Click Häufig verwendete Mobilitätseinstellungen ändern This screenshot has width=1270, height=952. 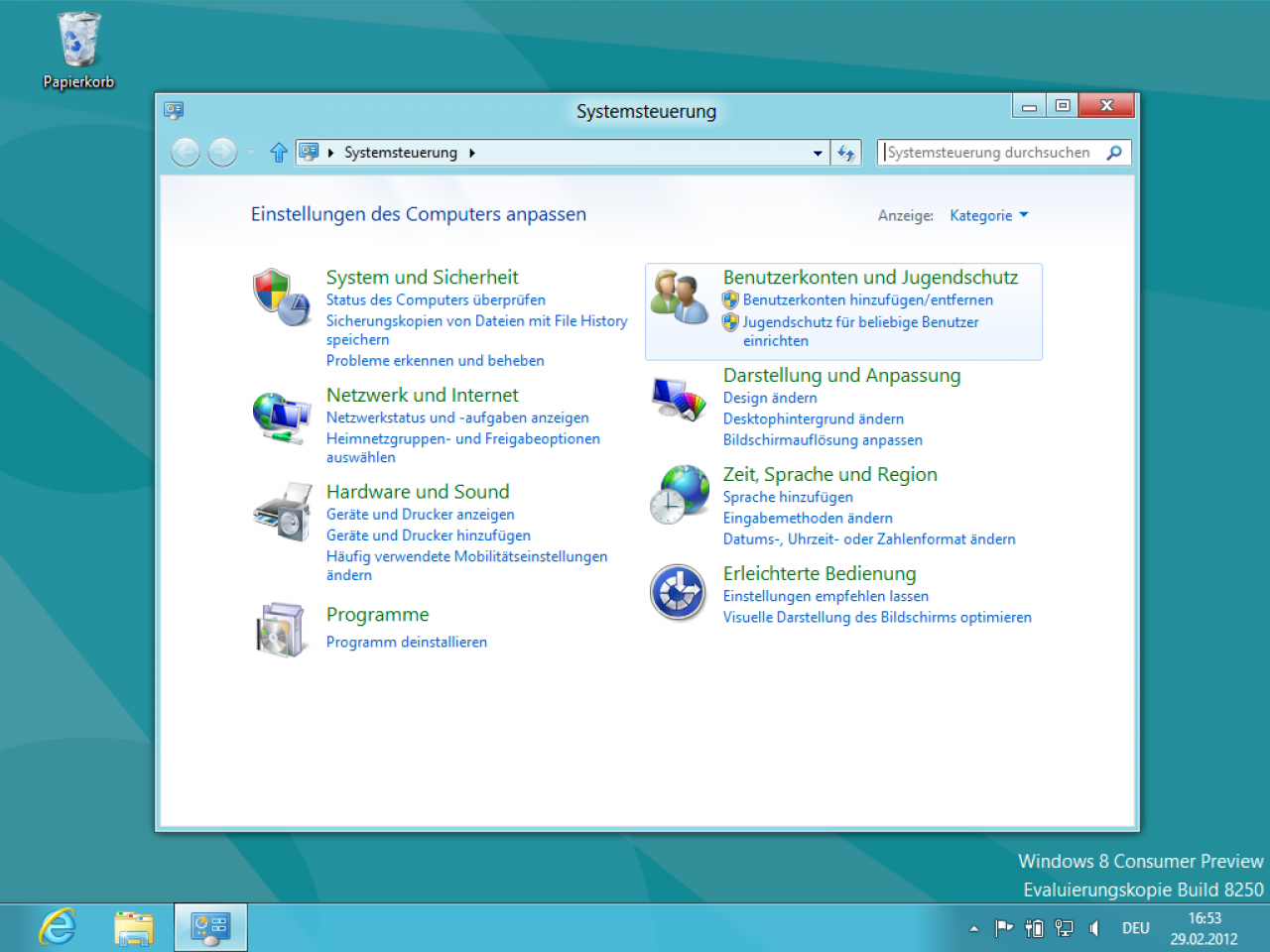coord(466,566)
